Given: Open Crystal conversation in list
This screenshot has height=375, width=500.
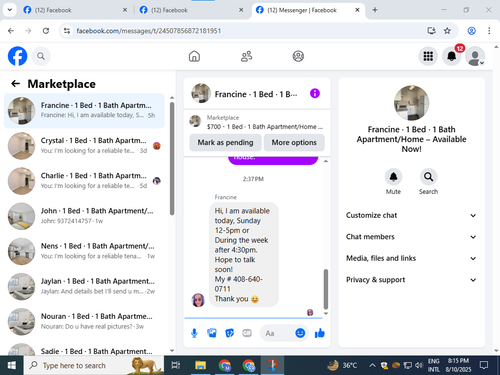Looking at the screenshot, I should 84,146.
